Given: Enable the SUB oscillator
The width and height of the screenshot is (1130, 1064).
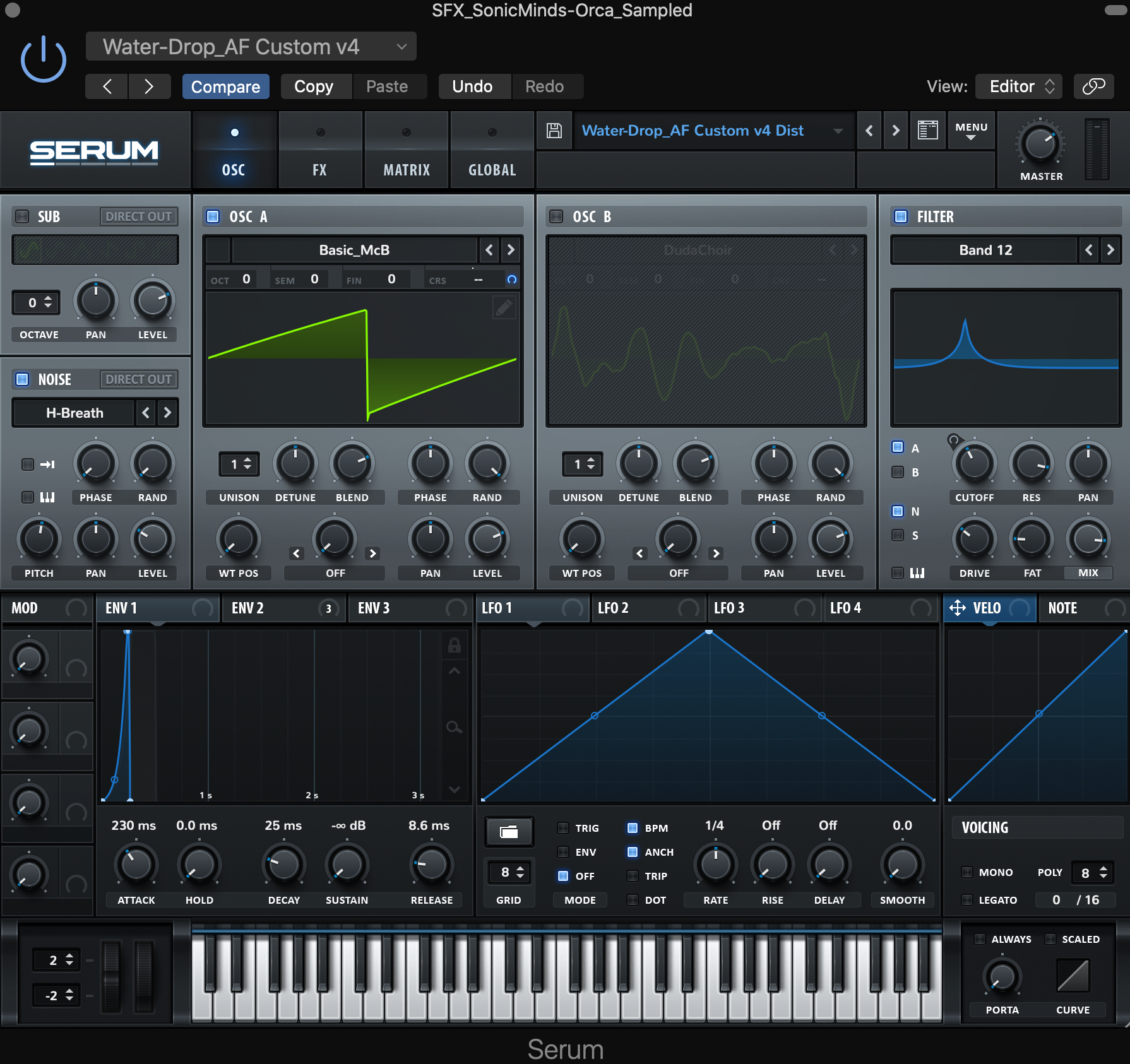Looking at the screenshot, I should pyautogui.click(x=22, y=216).
